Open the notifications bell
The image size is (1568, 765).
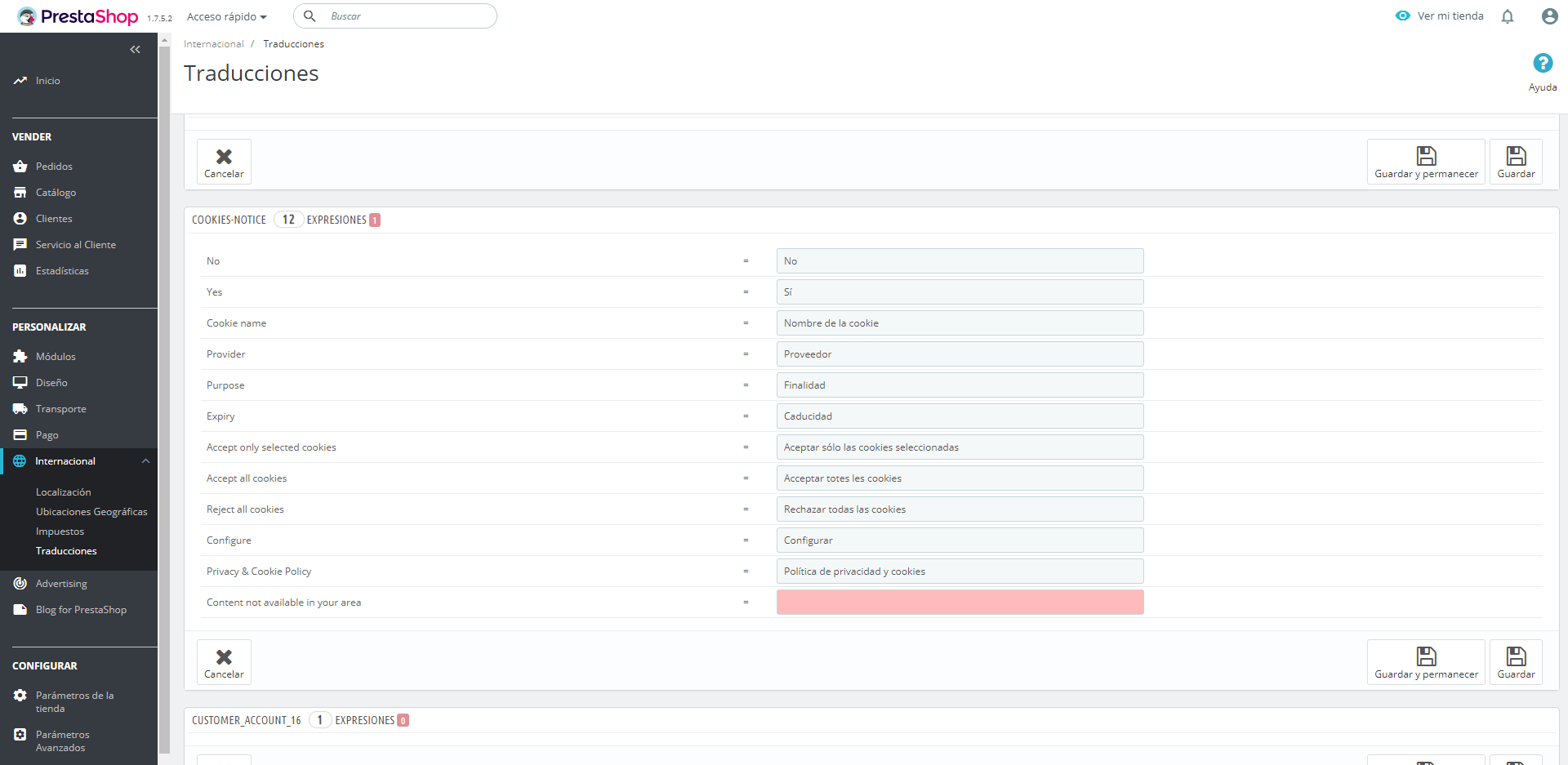[1508, 16]
